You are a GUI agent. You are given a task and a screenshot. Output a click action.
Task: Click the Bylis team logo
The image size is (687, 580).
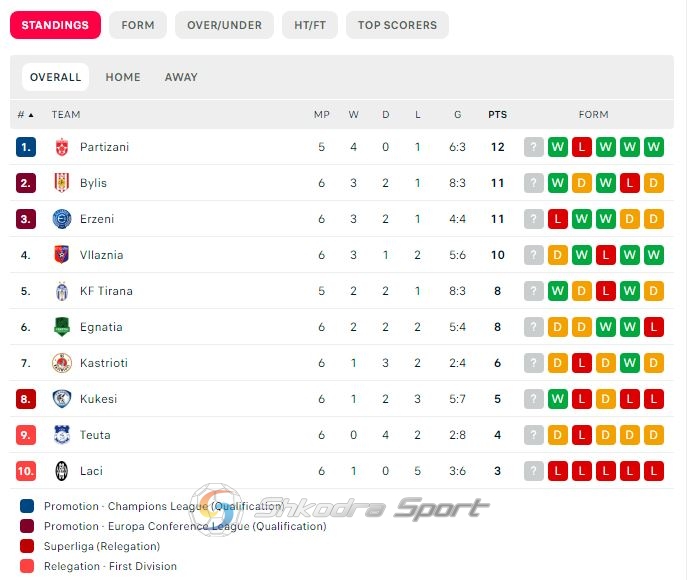[62, 183]
